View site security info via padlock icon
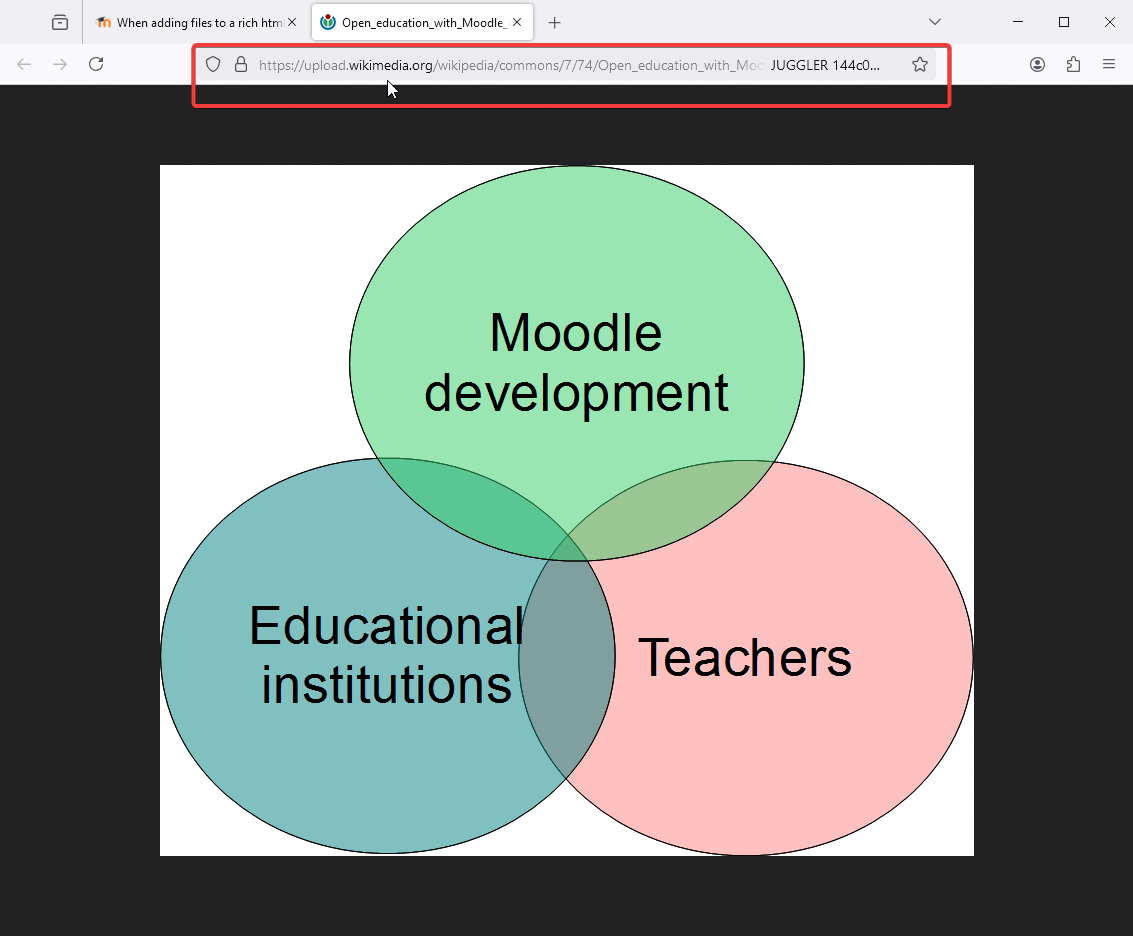Screen dimensions: 1133x936 tap(241, 64)
